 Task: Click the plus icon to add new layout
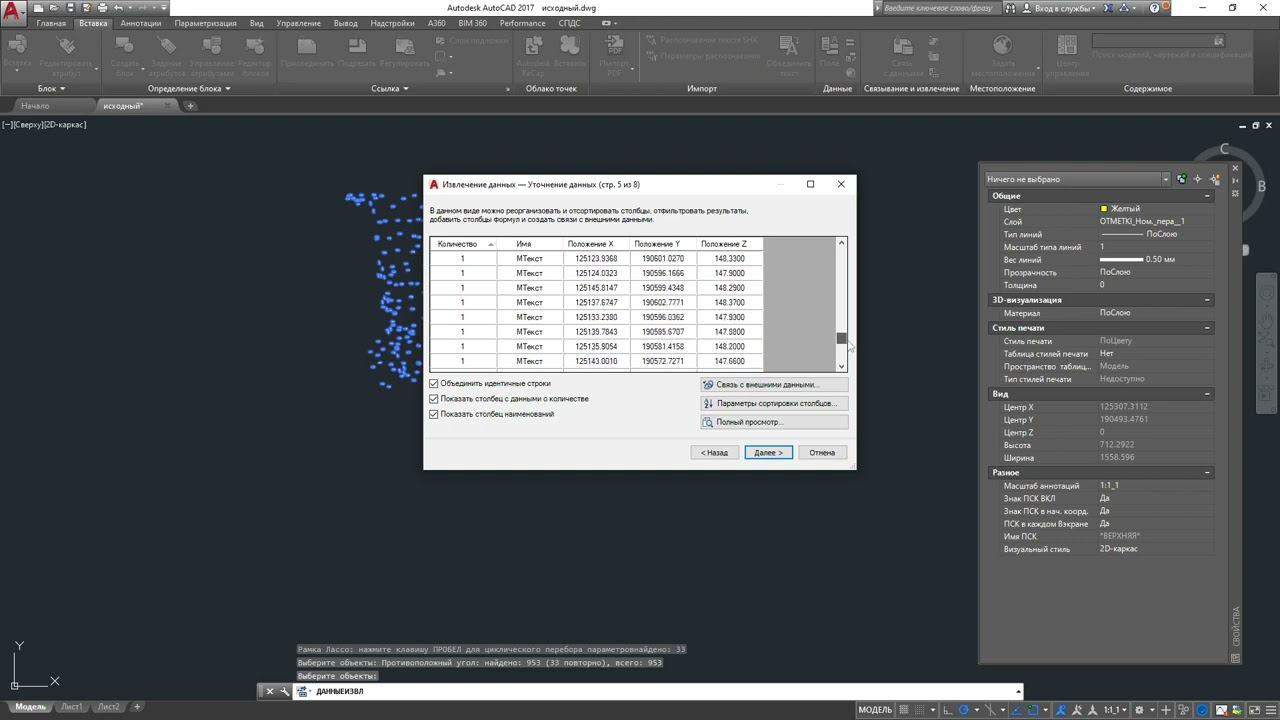137,707
